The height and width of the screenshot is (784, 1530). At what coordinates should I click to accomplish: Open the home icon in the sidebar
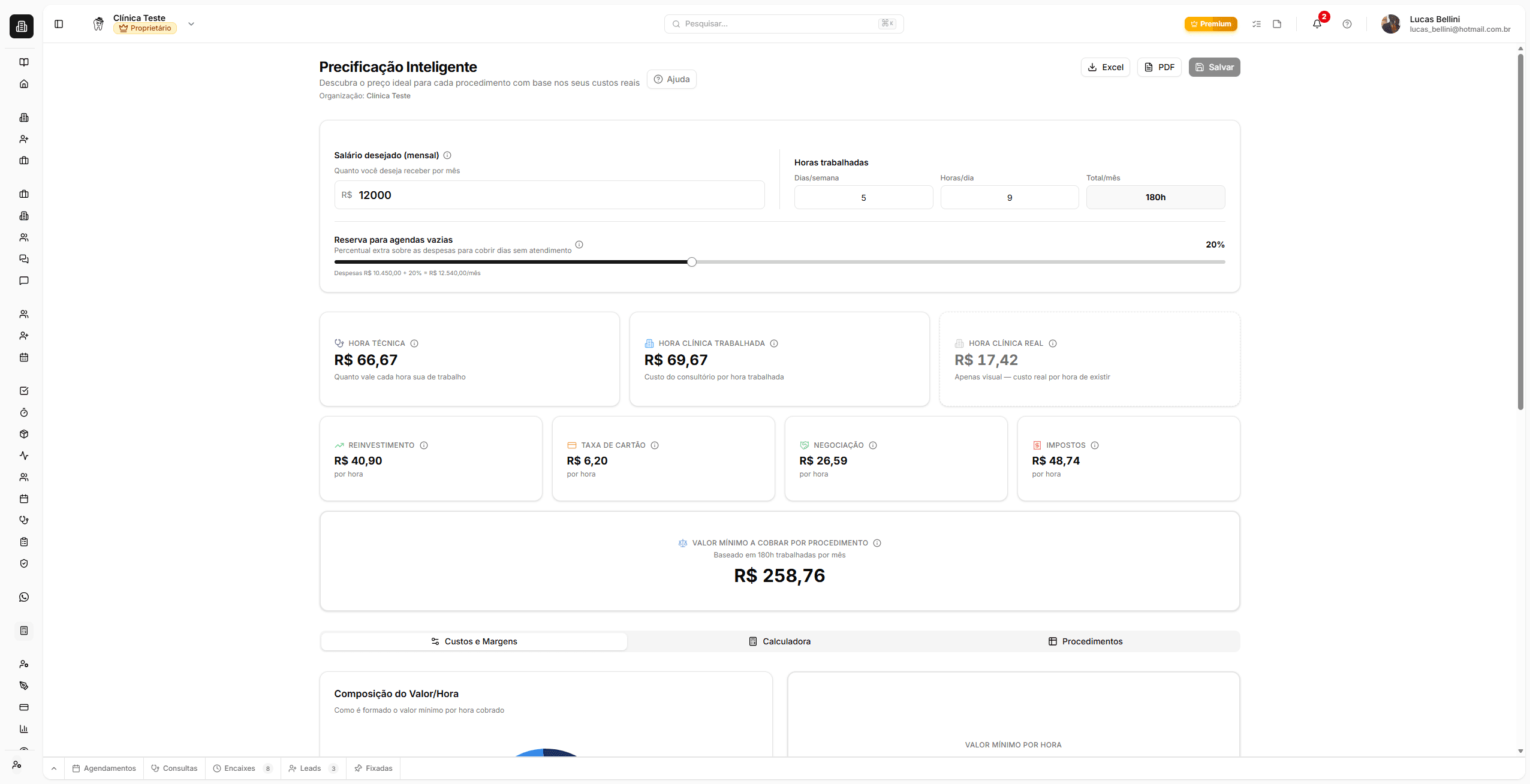[23, 83]
